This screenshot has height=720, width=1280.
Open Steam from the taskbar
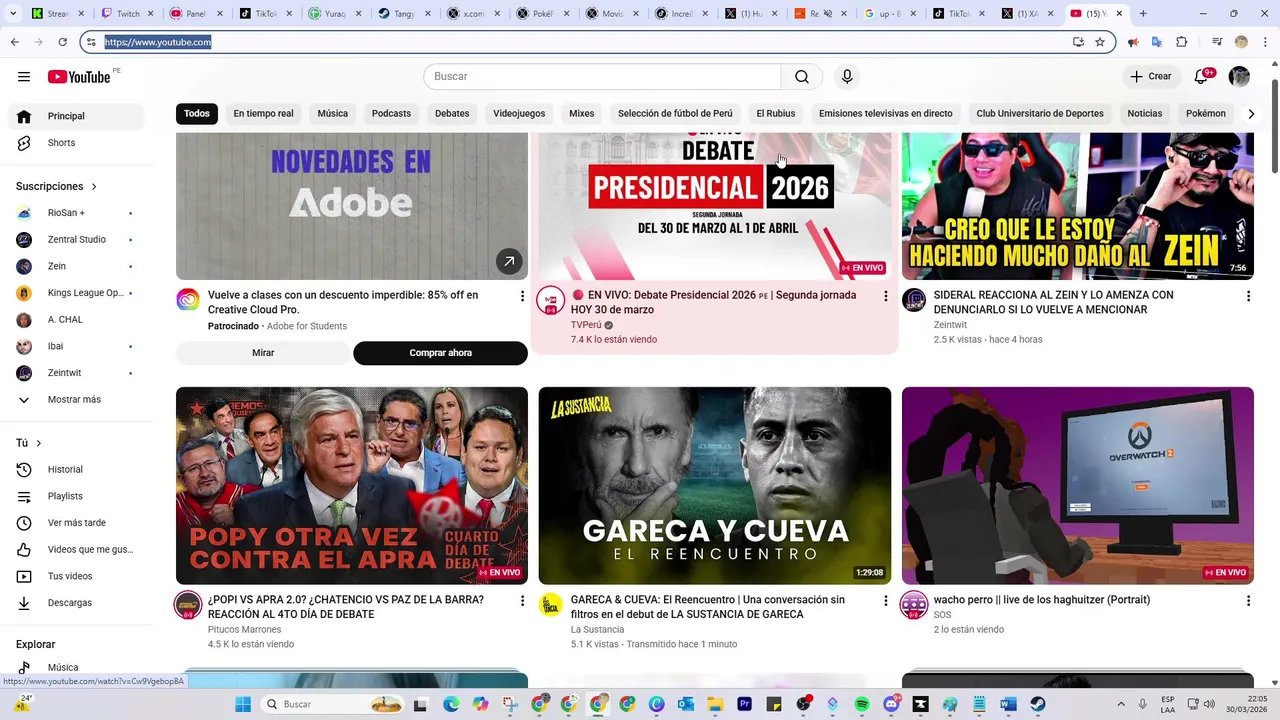[1038, 704]
